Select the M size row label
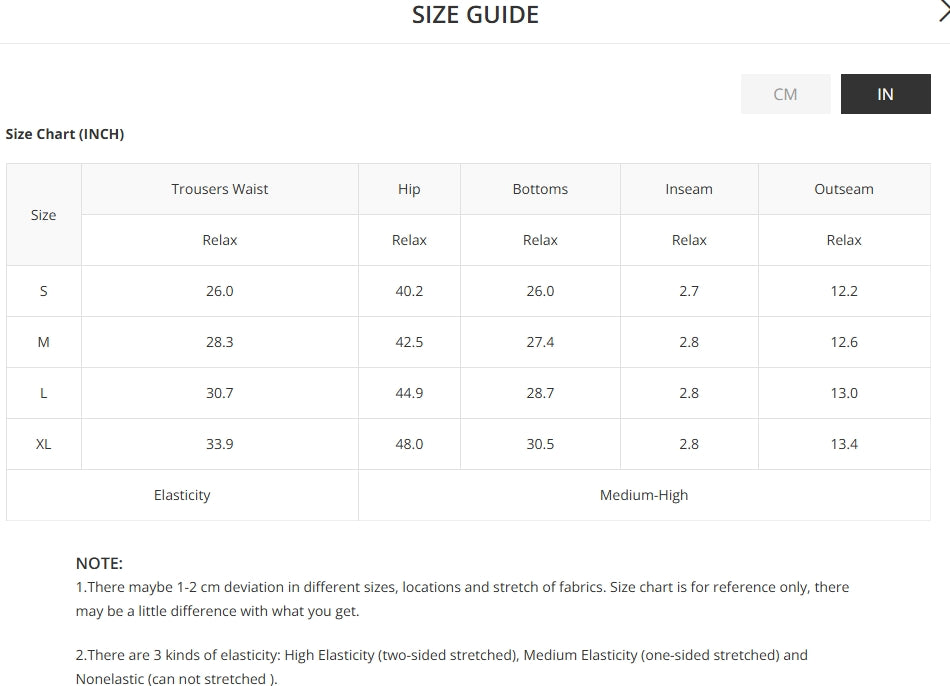 44,342
